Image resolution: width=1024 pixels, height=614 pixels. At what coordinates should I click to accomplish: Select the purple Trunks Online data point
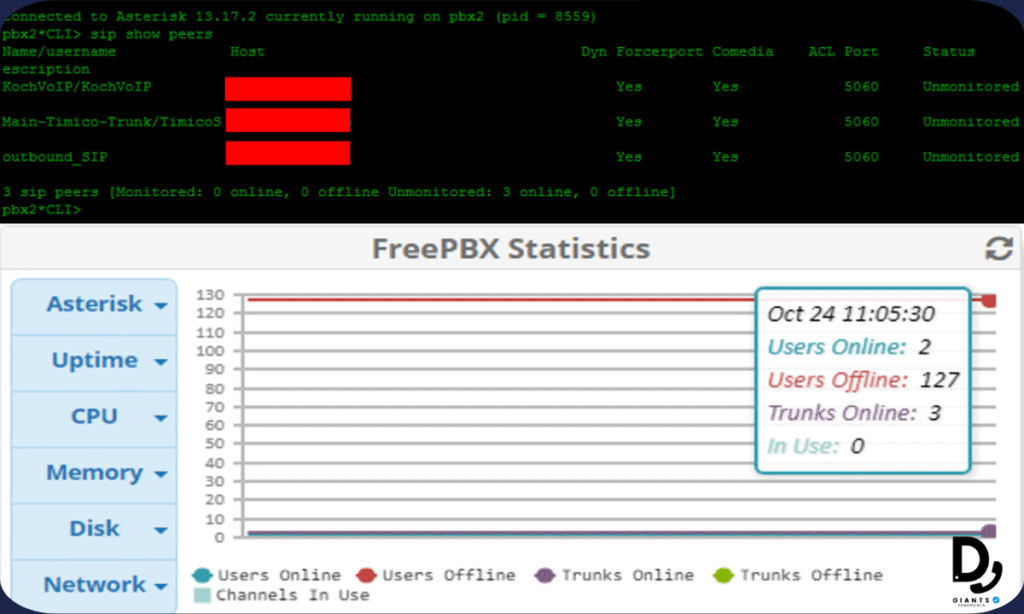[989, 532]
